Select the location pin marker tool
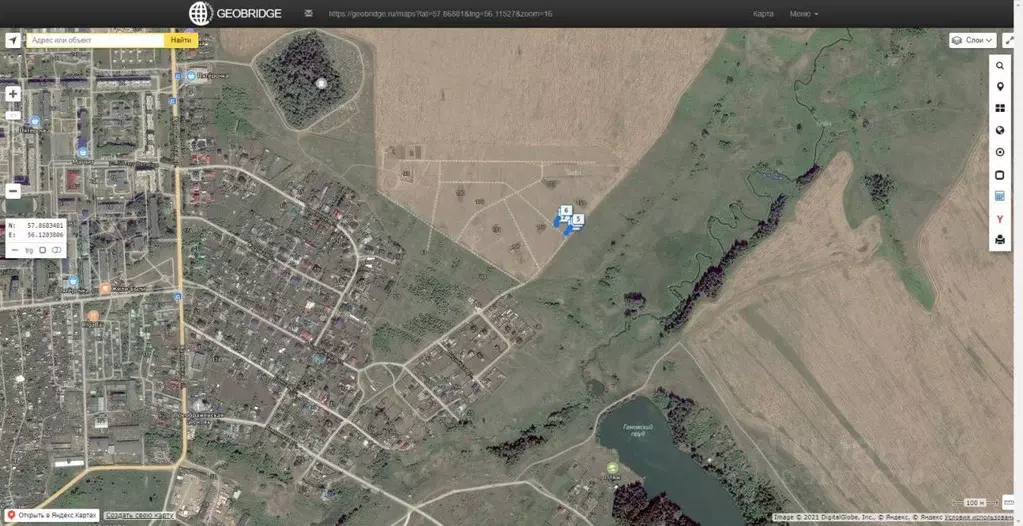This screenshot has height=526, width=1023. (x=1000, y=87)
